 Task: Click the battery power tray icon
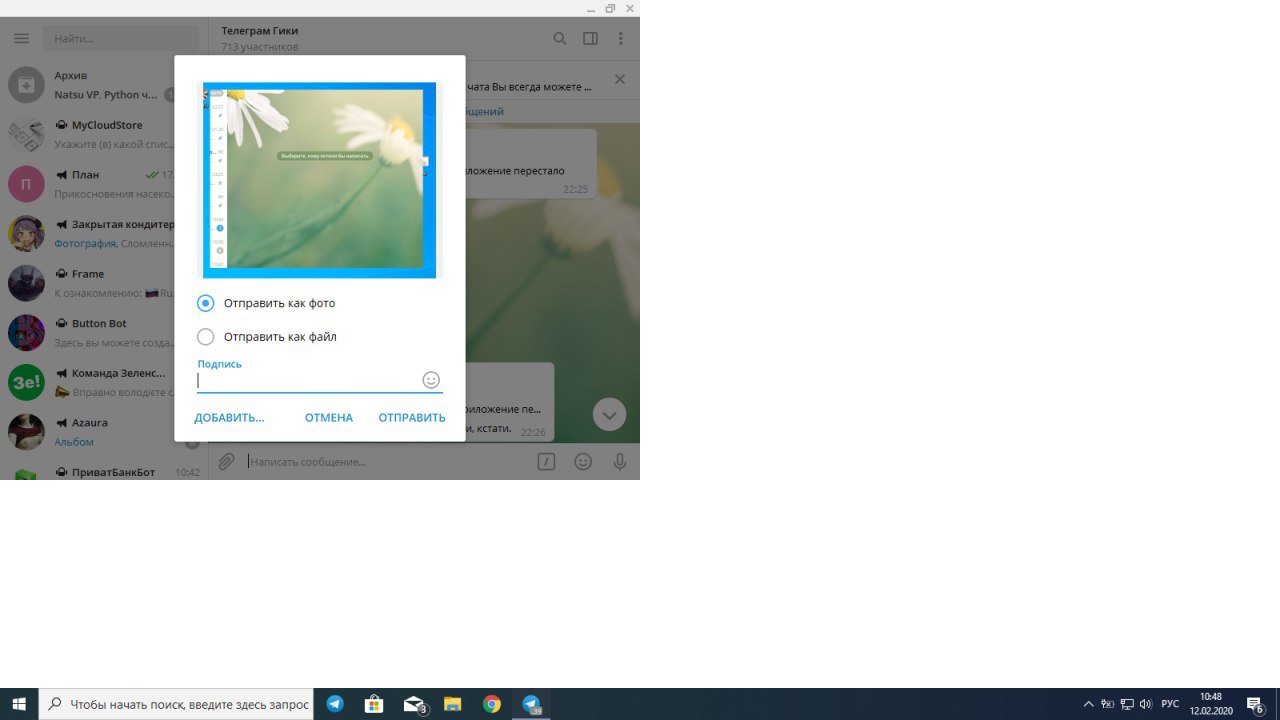[1108, 704]
